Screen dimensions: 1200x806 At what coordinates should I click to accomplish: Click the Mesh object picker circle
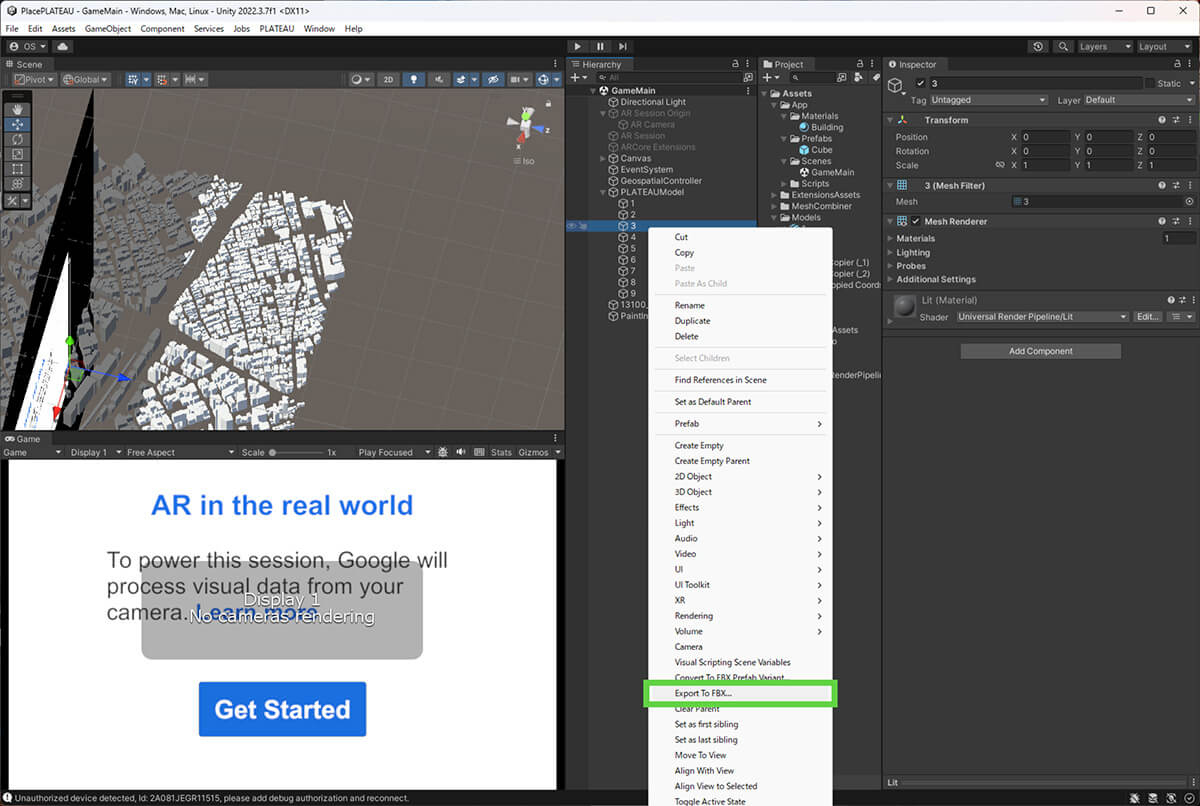click(1189, 202)
